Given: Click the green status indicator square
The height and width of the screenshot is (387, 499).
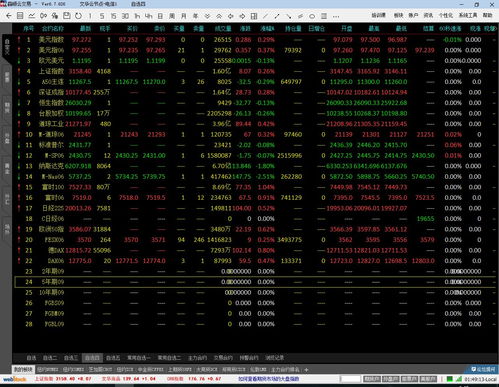Looking at the screenshot, I should click(x=449, y=379).
